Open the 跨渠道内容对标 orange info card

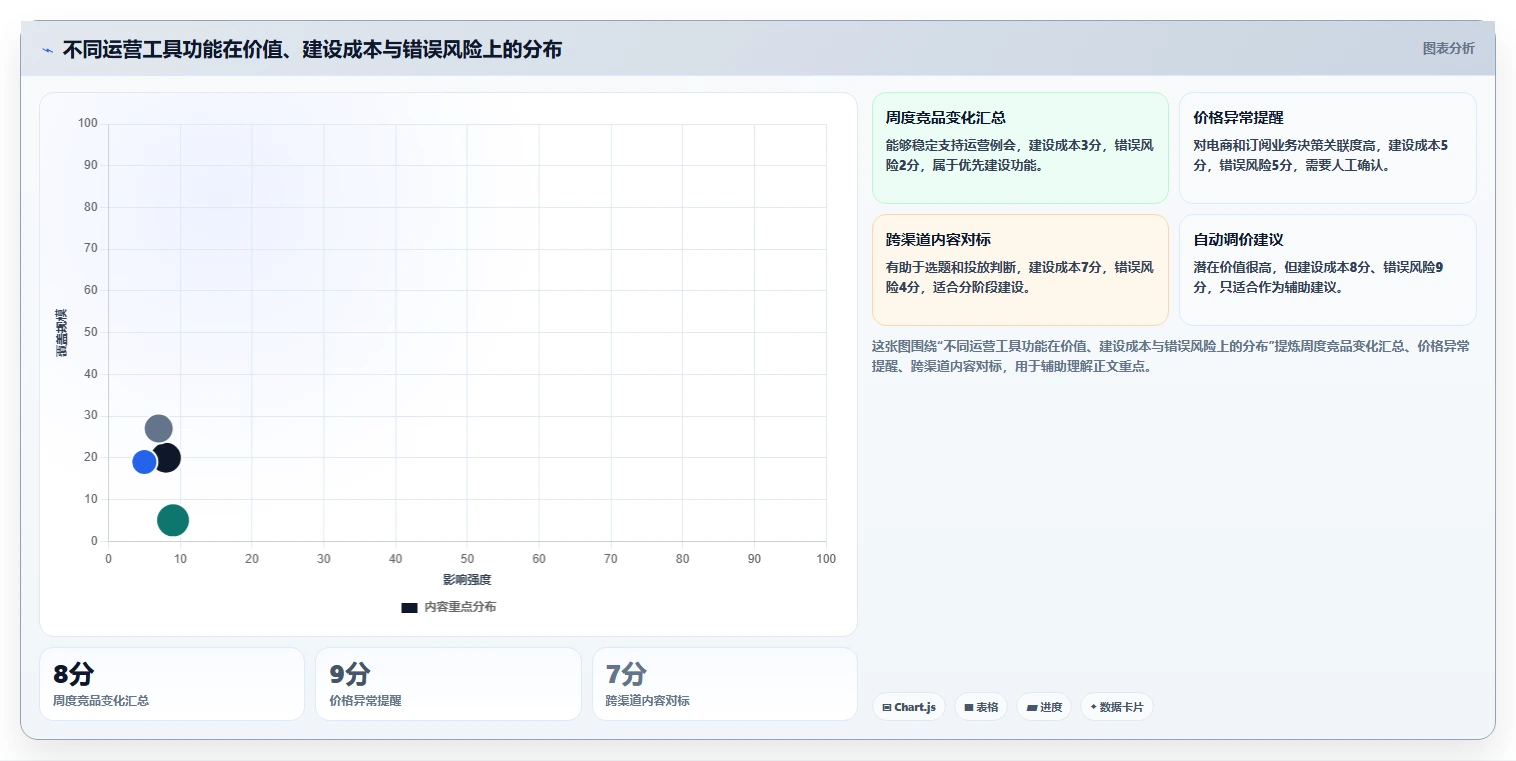tap(1020, 270)
